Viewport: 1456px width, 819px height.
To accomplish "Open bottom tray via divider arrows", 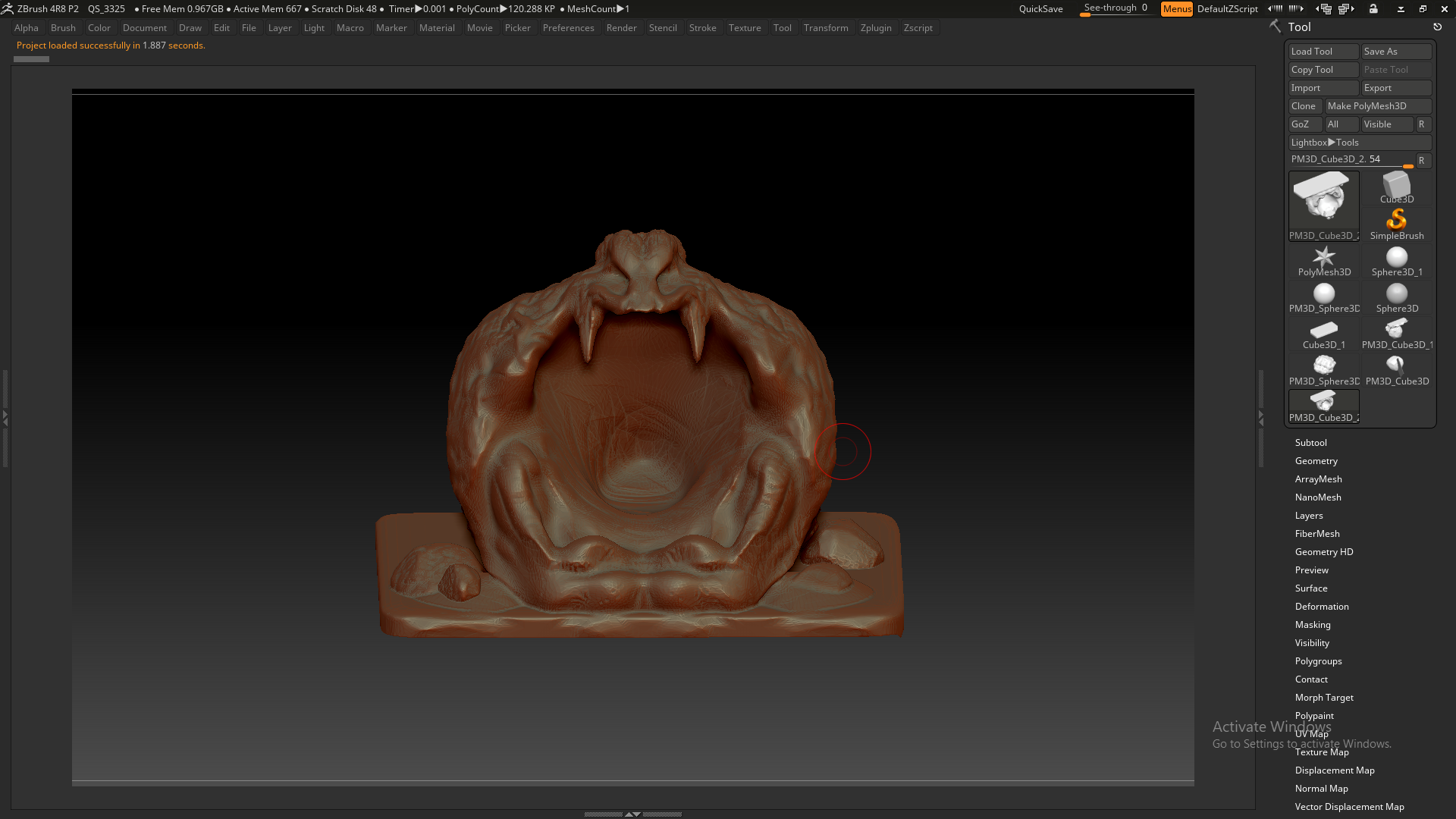I will tap(632, 814).
